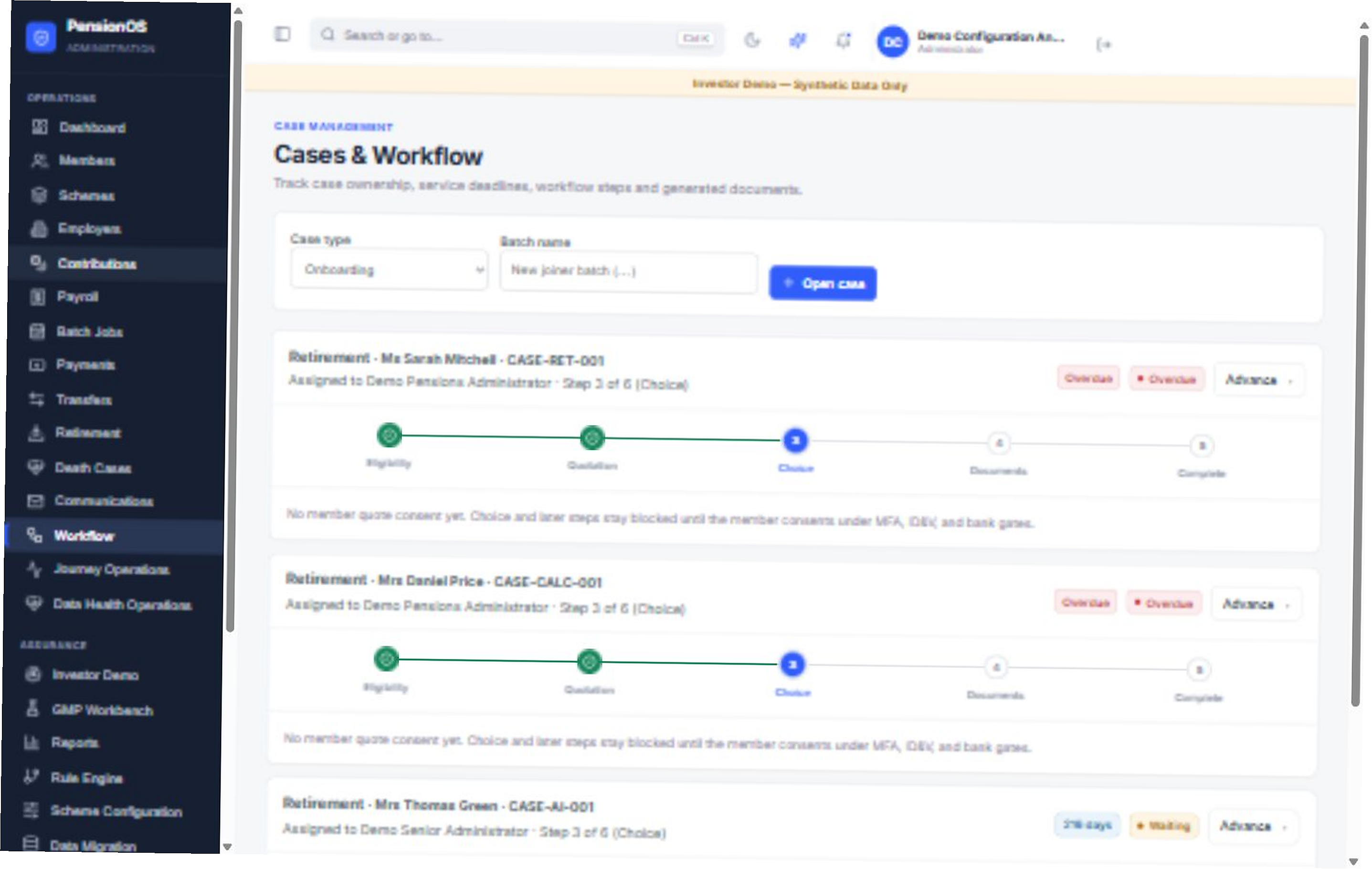
Task: Click the Search or go to field
Action: click(517, 37)
